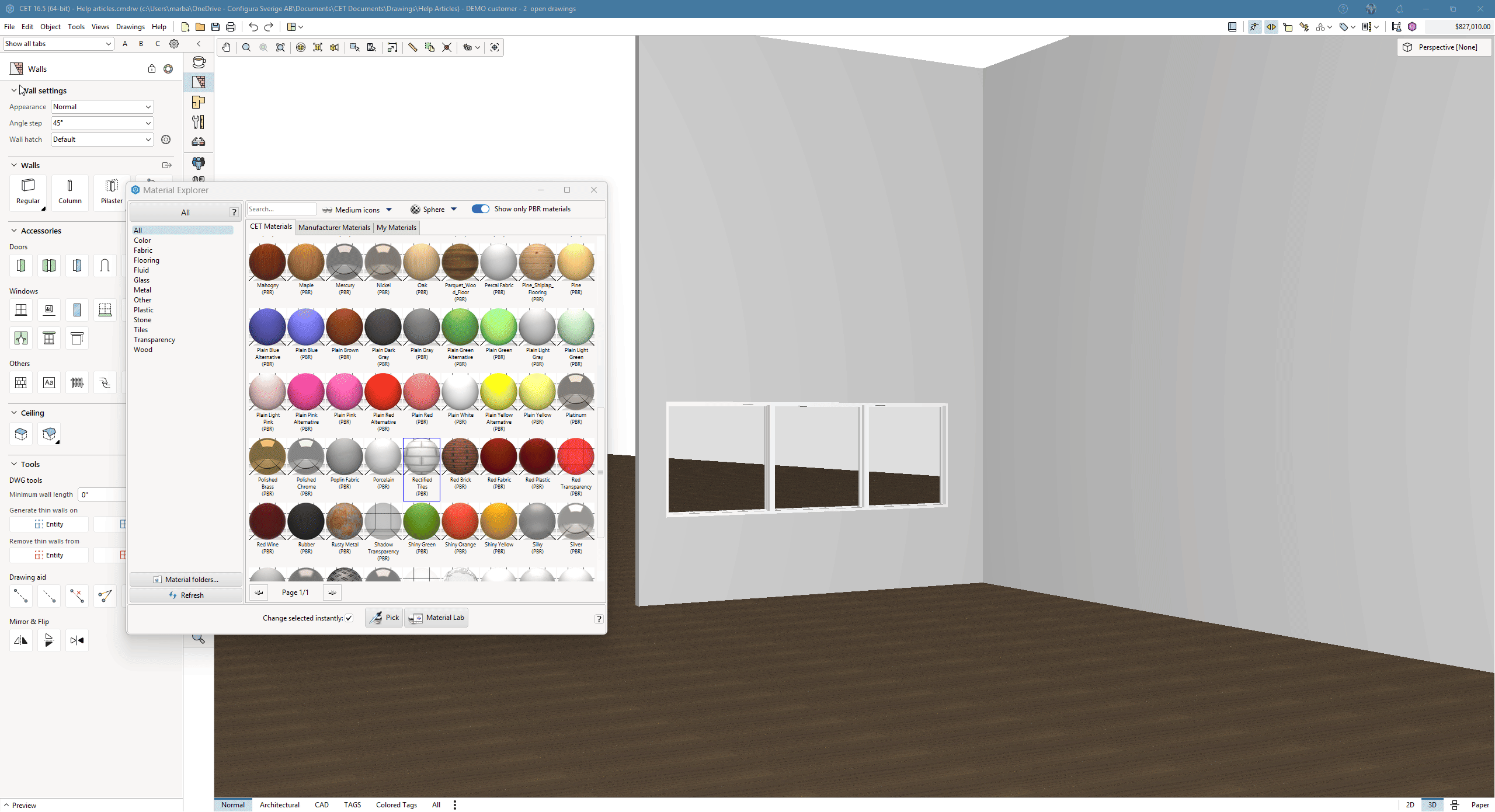Collapse the Accessories section
Image resolution: width=1495 pixels, height=812 pixels.
(x=14, y=231)
